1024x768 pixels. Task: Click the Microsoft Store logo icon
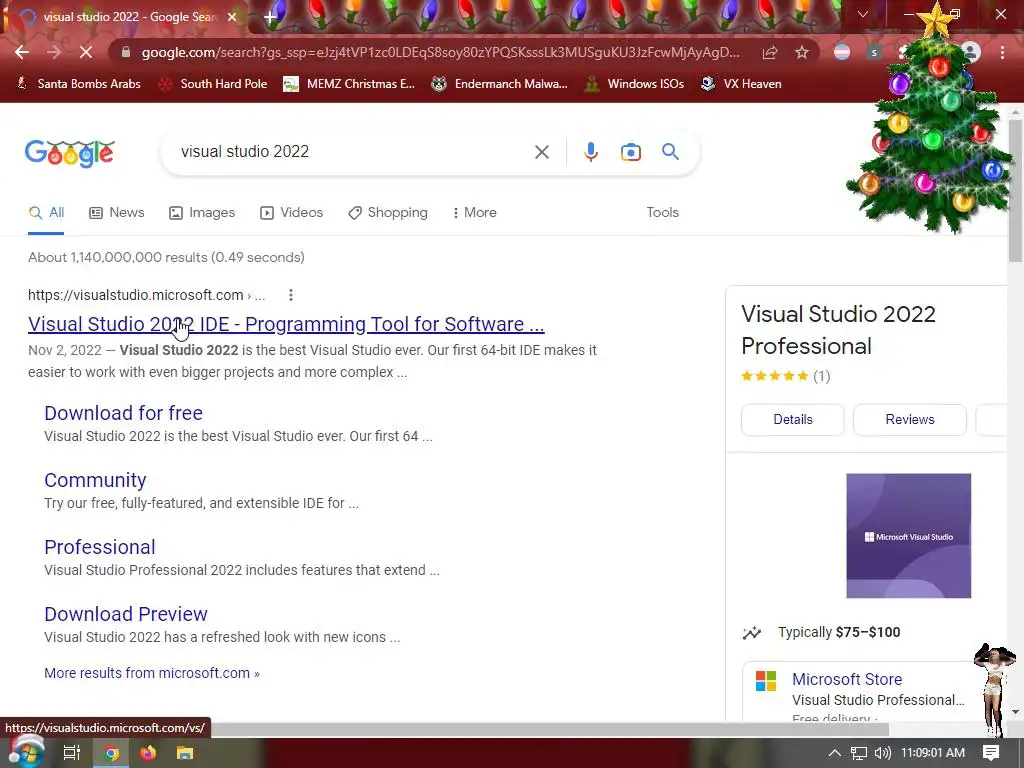(x=765, y=680)
